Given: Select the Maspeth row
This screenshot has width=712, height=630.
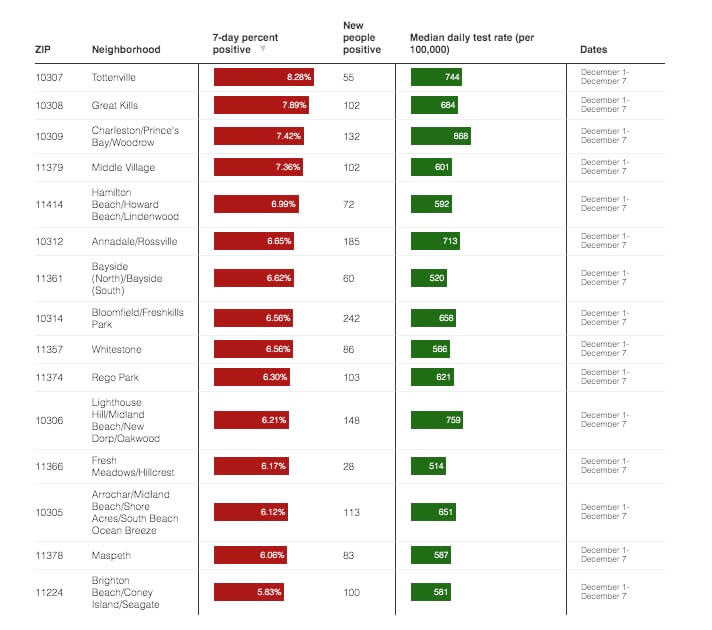Looking at the screenshot, I should [x=111, y=555].
